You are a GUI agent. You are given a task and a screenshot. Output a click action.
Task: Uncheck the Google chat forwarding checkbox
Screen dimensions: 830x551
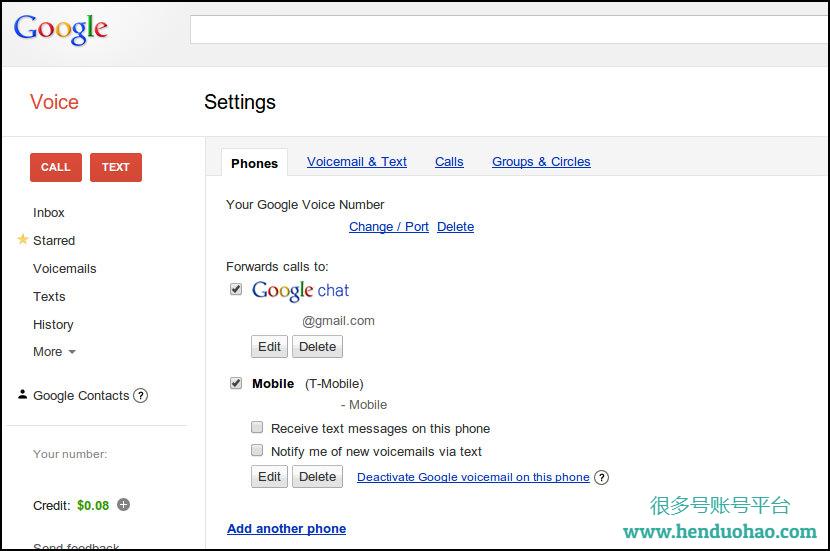tap(236, 289)
